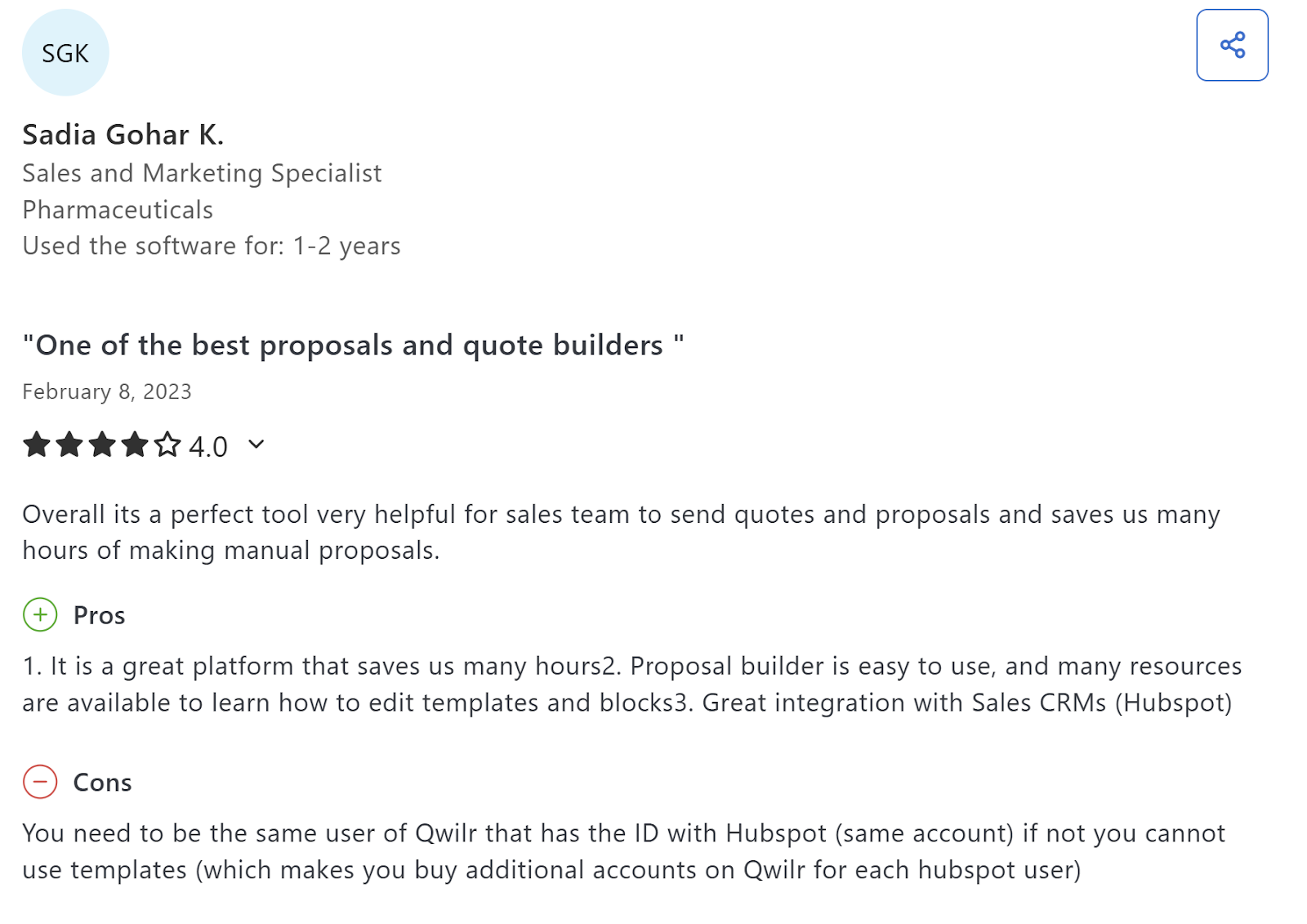
Task: Click the Pharmaceuticals industry text
Action: 118,210
